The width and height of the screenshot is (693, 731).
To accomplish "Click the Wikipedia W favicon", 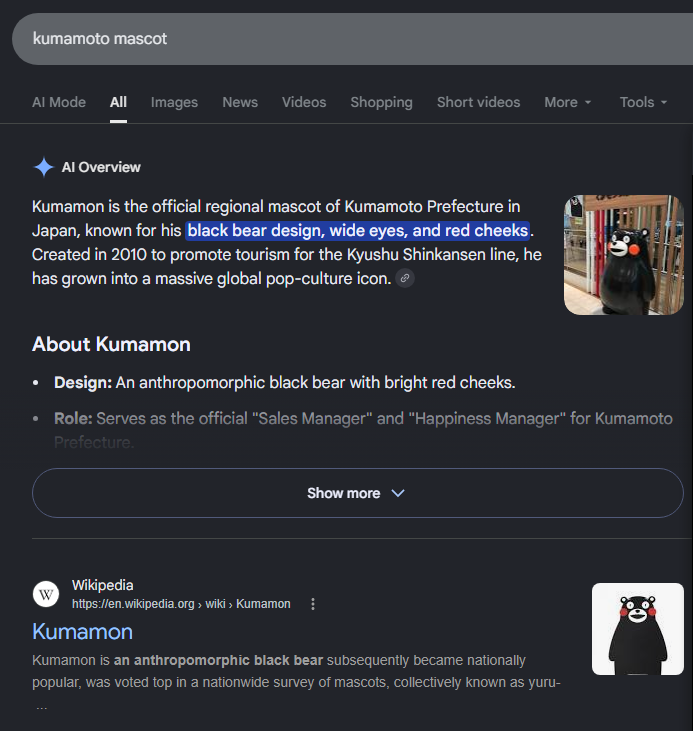I will pos(46,594).
